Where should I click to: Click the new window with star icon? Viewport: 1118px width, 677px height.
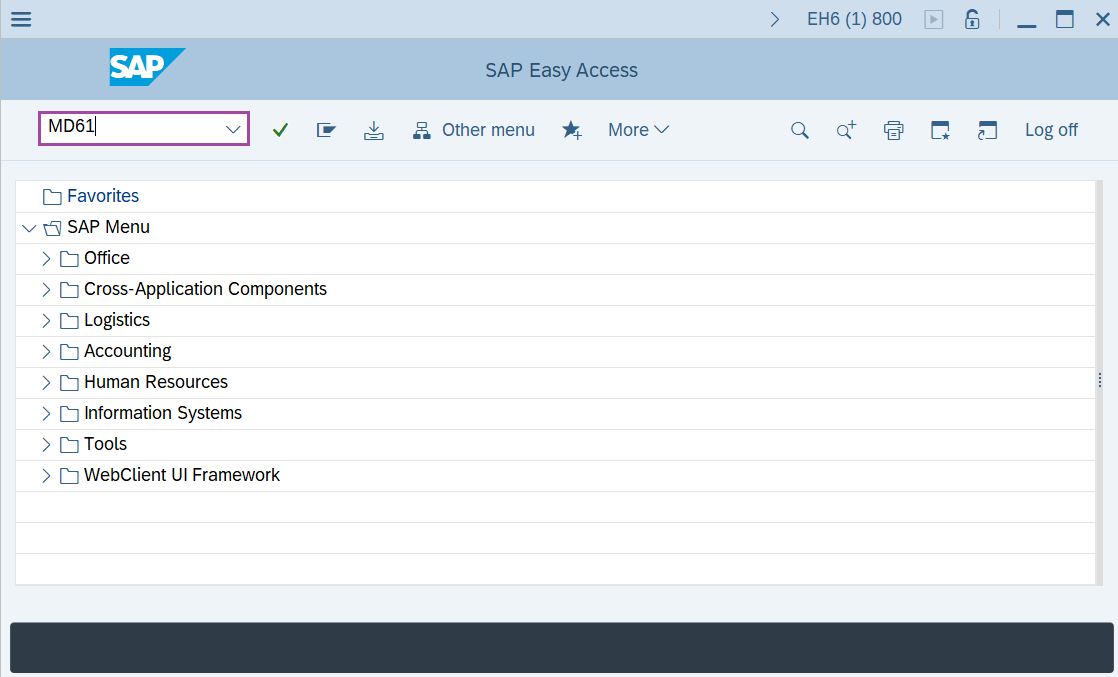(940, 130)
